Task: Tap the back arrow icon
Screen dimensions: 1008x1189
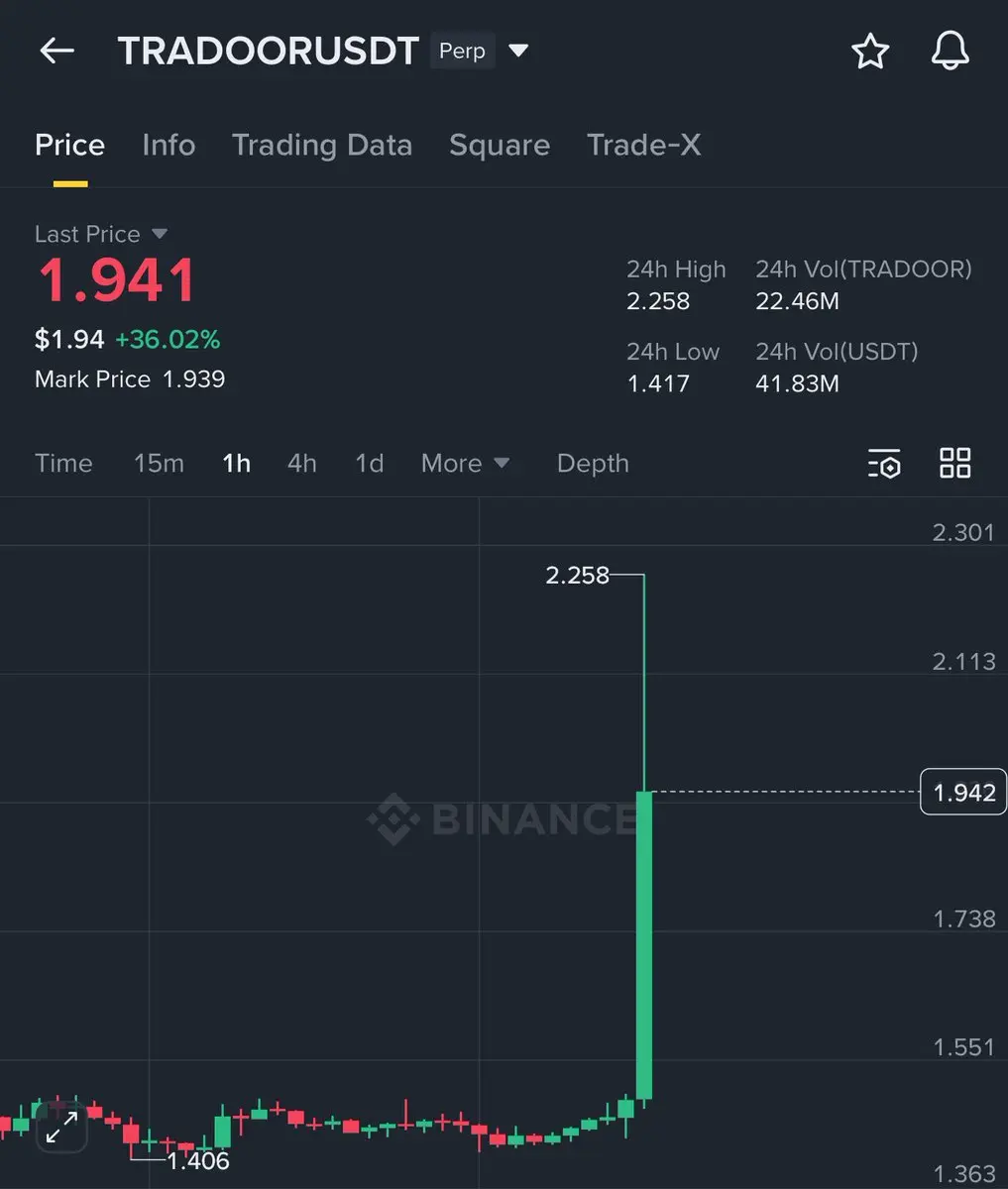Action: point(56,51)
